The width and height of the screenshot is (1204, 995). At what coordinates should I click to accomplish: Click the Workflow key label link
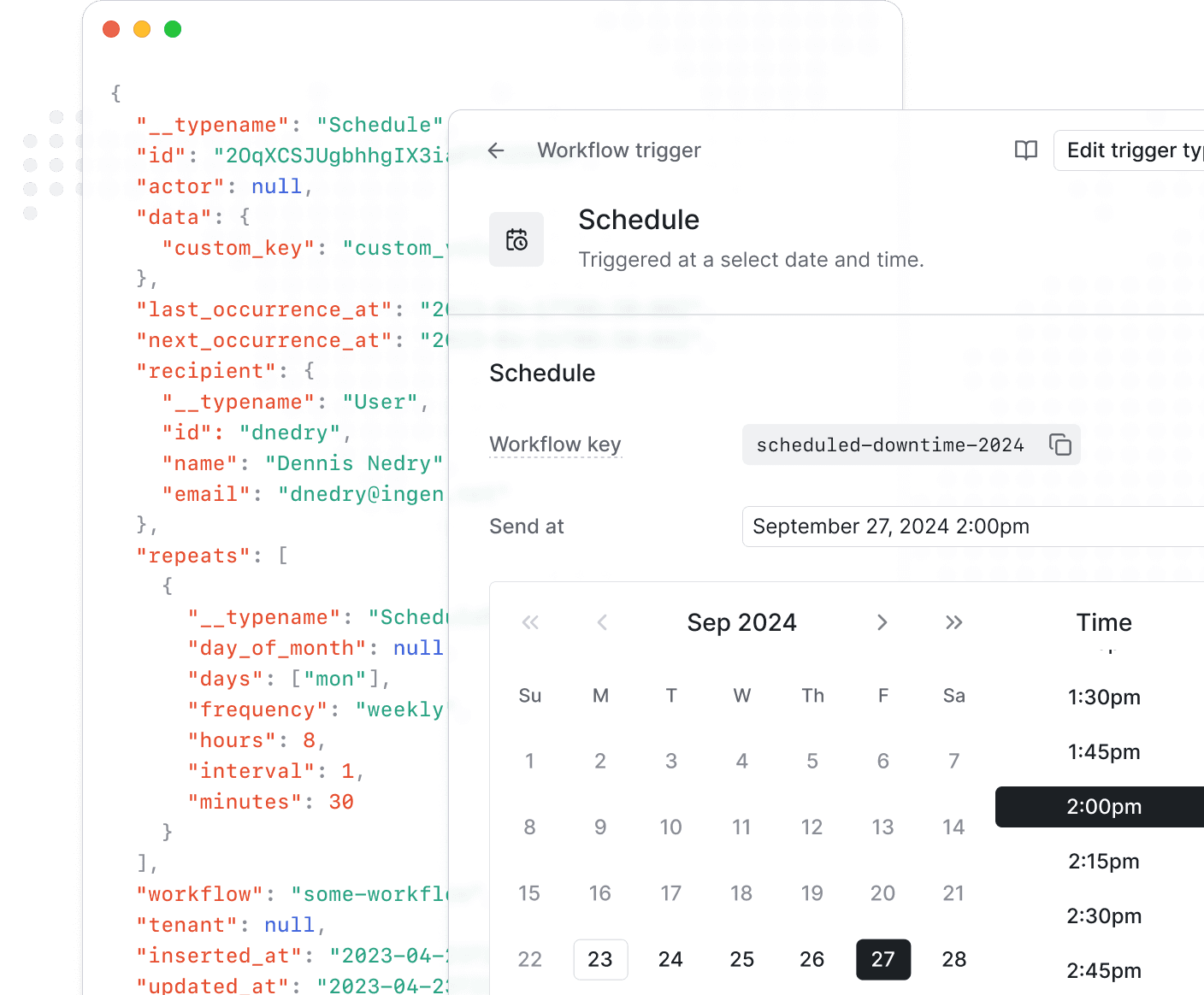click(x=555, y=444)
